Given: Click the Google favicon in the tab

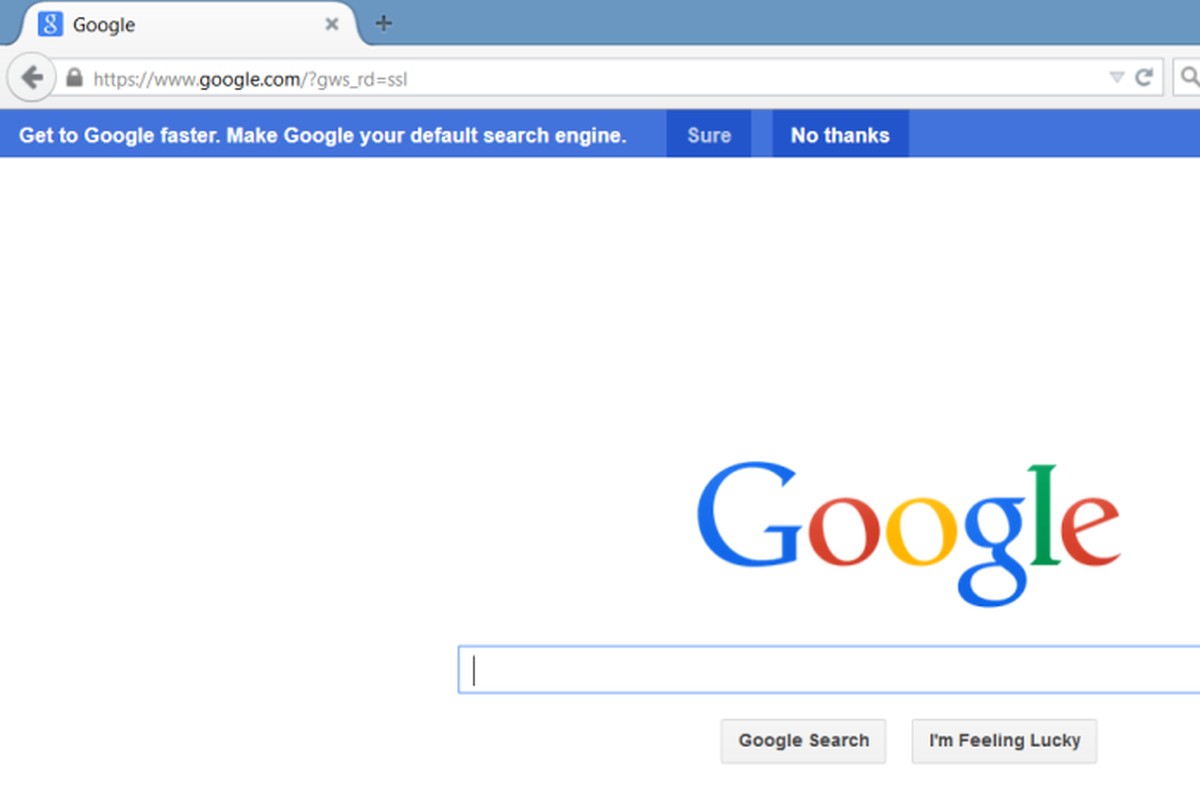Looking at the screenshot, I should click(50, 24).
